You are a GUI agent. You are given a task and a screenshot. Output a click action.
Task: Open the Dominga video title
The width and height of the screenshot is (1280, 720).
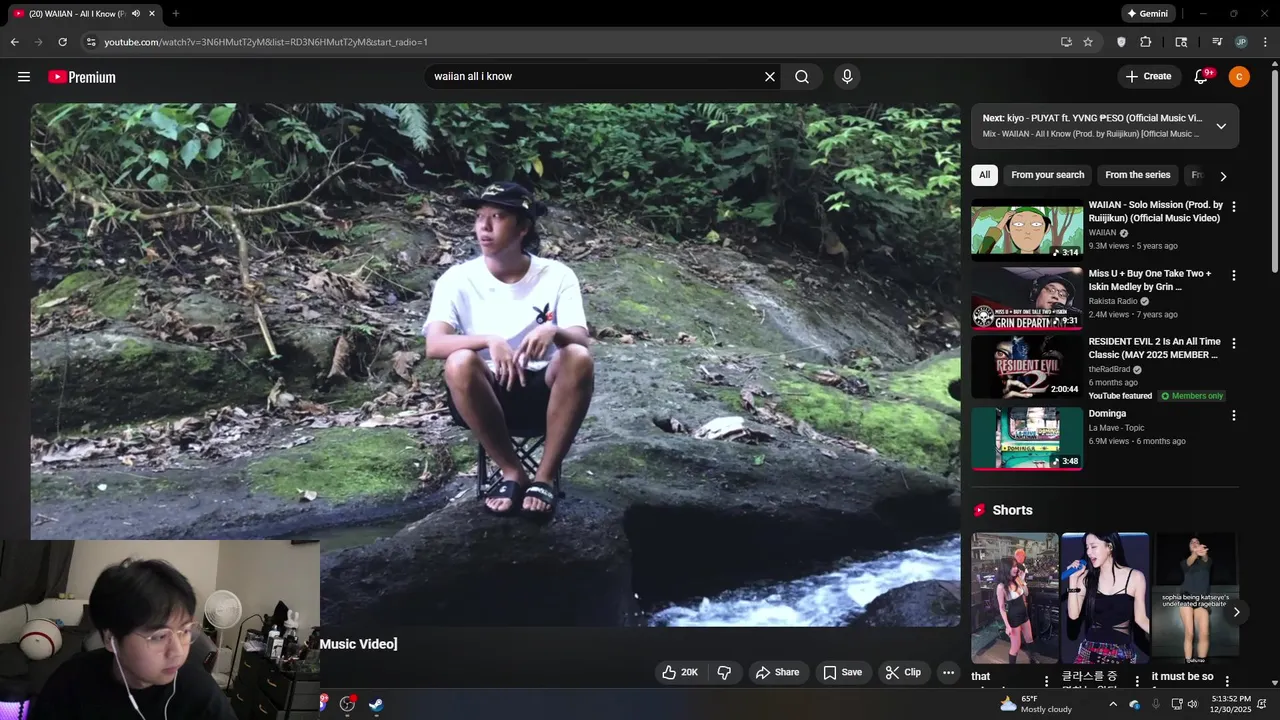click(x=1107, y=414)
